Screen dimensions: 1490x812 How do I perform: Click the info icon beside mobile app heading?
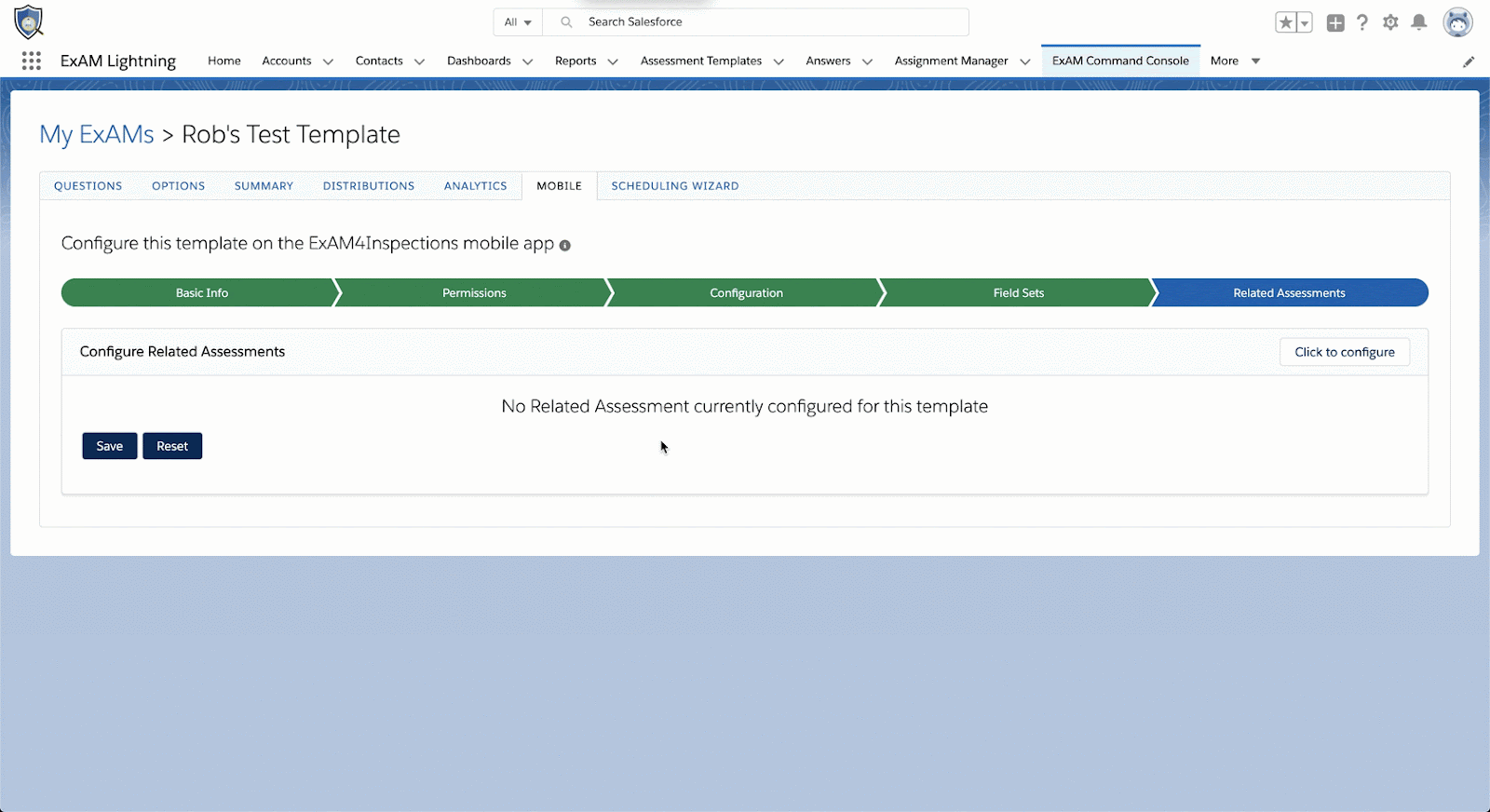[564, 245]
